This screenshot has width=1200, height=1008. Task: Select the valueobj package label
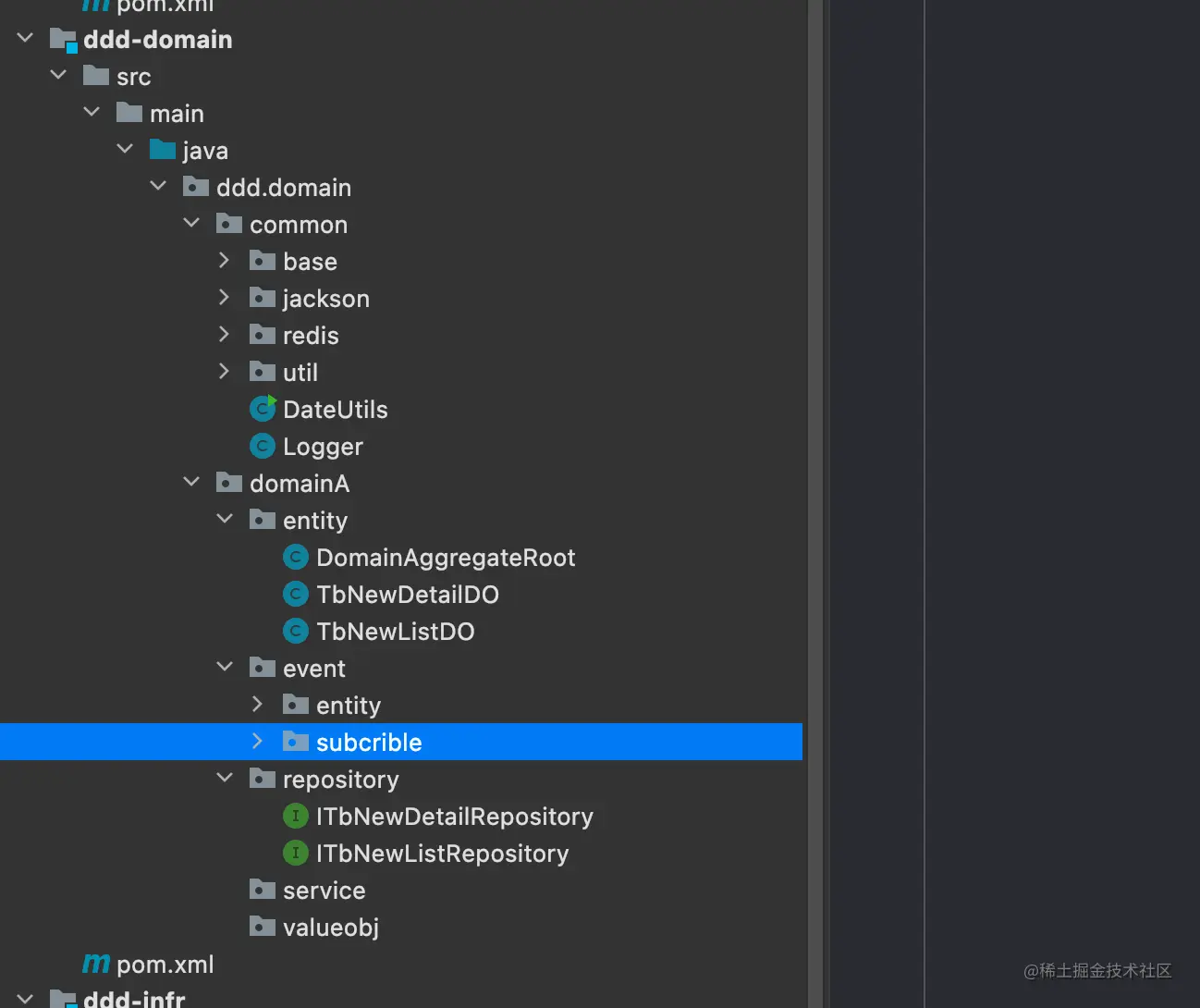[331, 928]
